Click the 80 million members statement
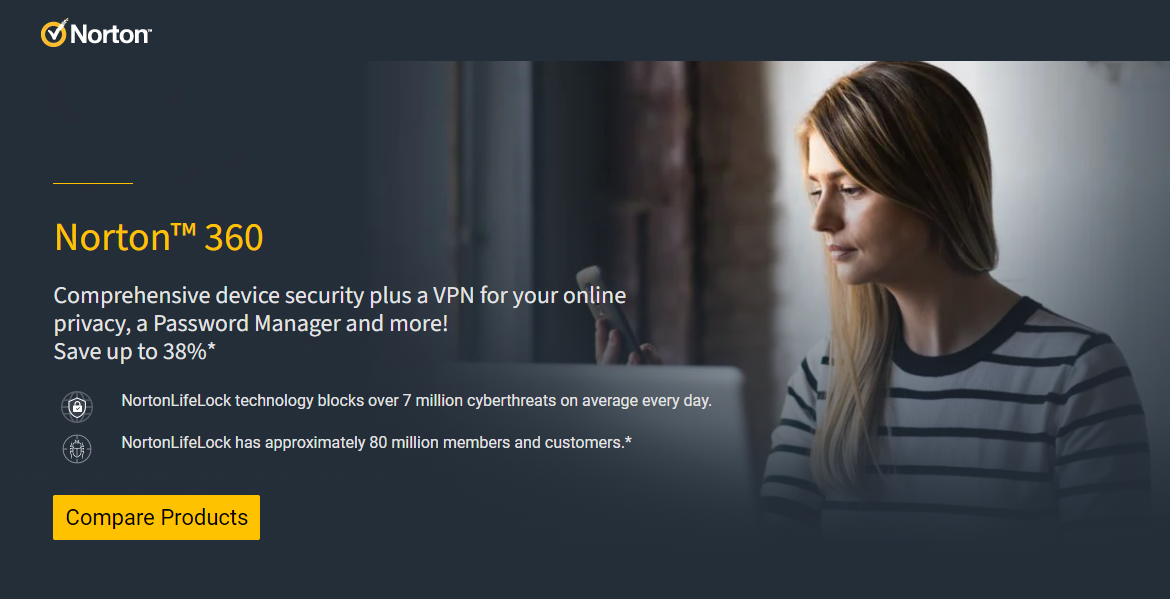The height and width of the screenshot is (599, 1170). (377, 442)
